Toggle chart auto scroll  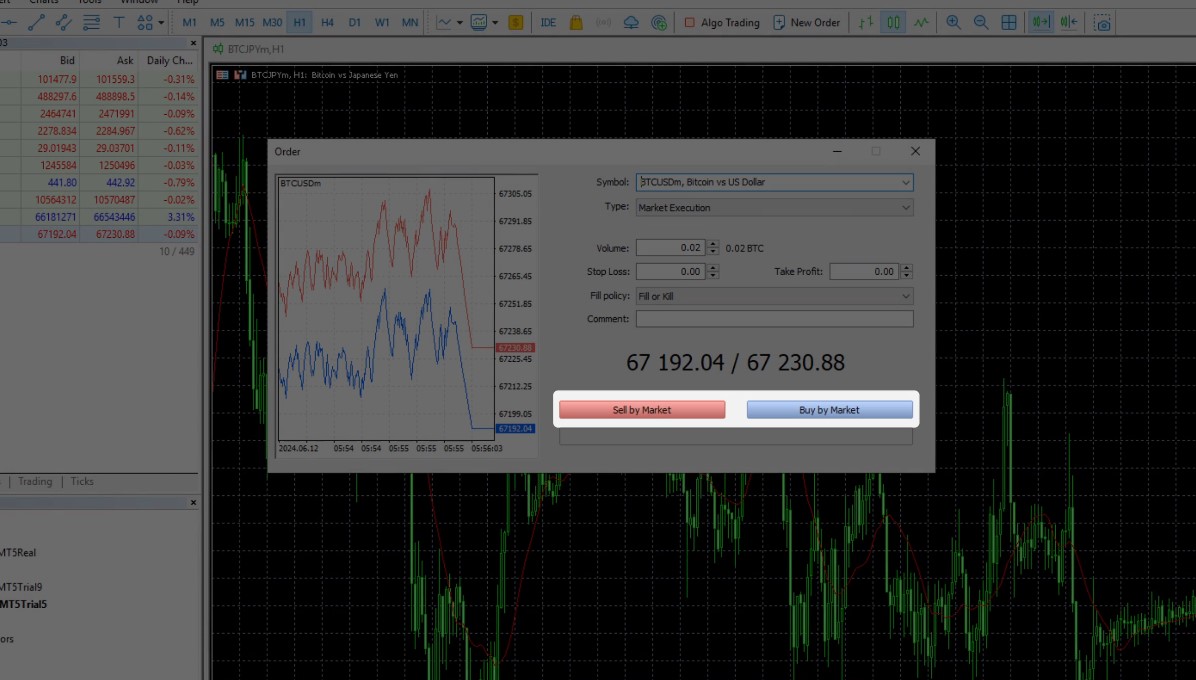[x=1041, y=23]
